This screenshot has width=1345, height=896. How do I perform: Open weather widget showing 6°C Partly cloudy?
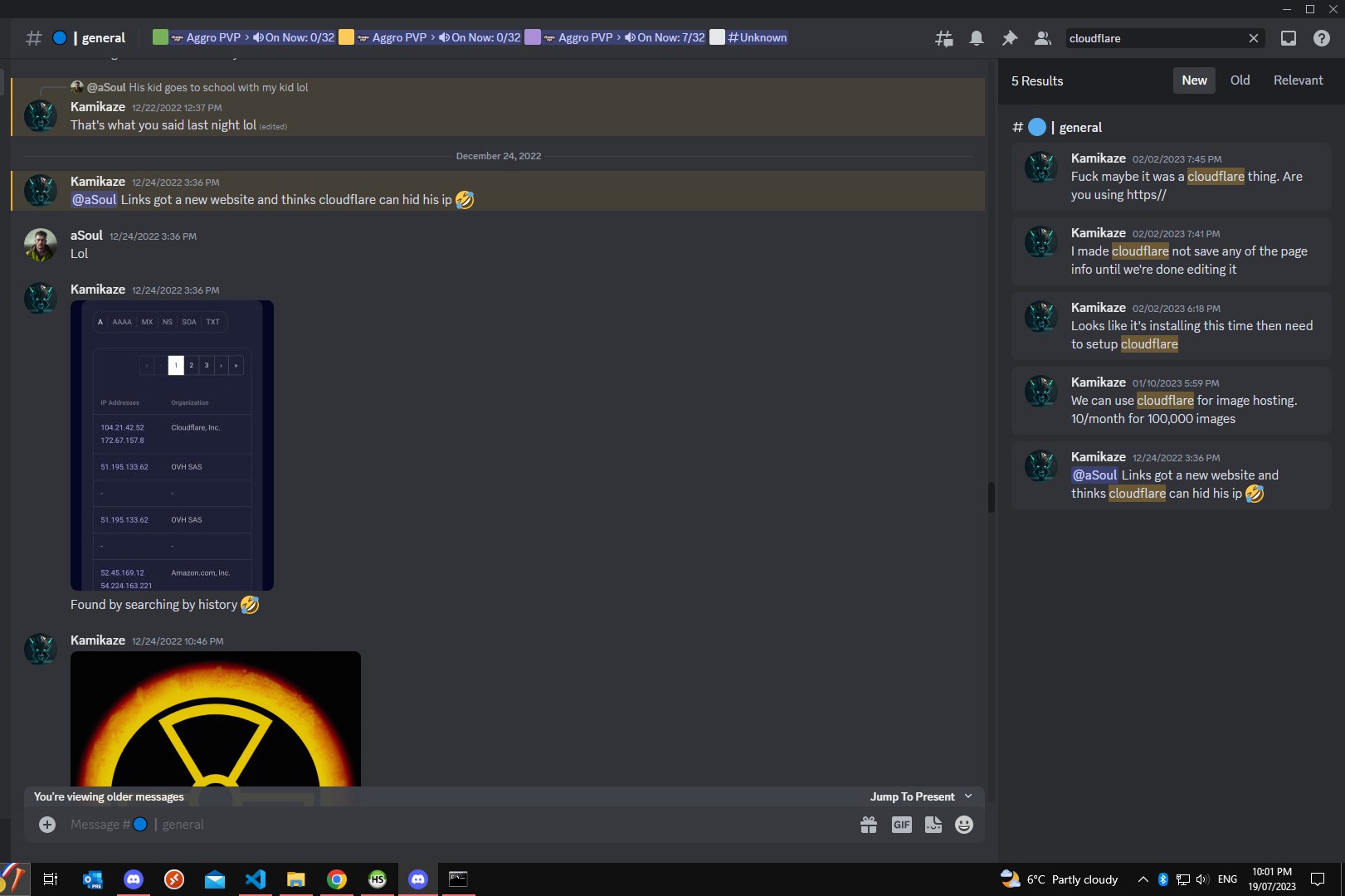pos(1060,879)
